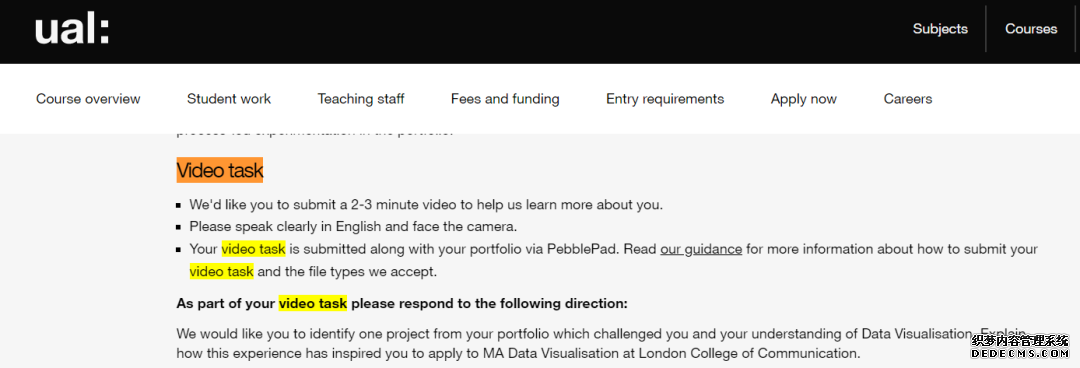Open the Courses menu
The width and height of the screenshot is (1080, 368).
[1031, 29]
